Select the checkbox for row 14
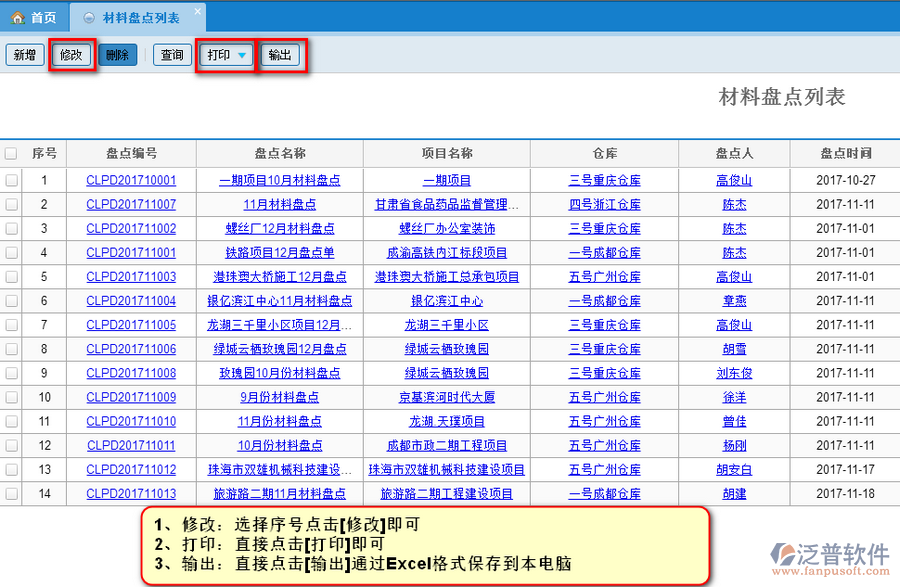 pyautogui.click(x=11, y=494)
